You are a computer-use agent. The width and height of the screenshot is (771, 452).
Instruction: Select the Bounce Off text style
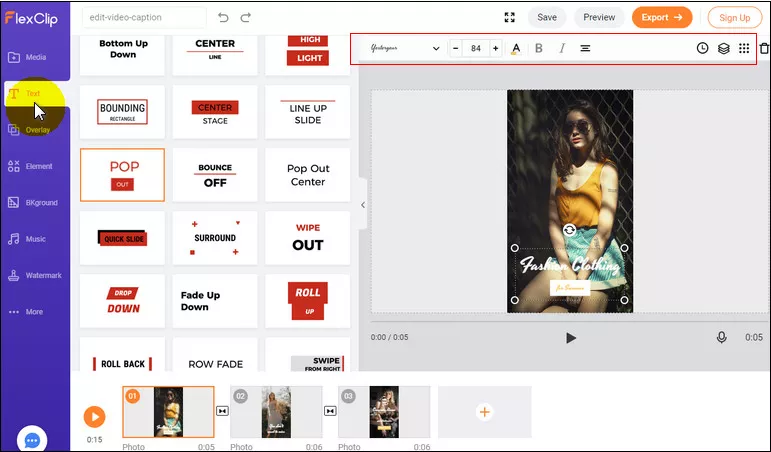coord(215,175)
